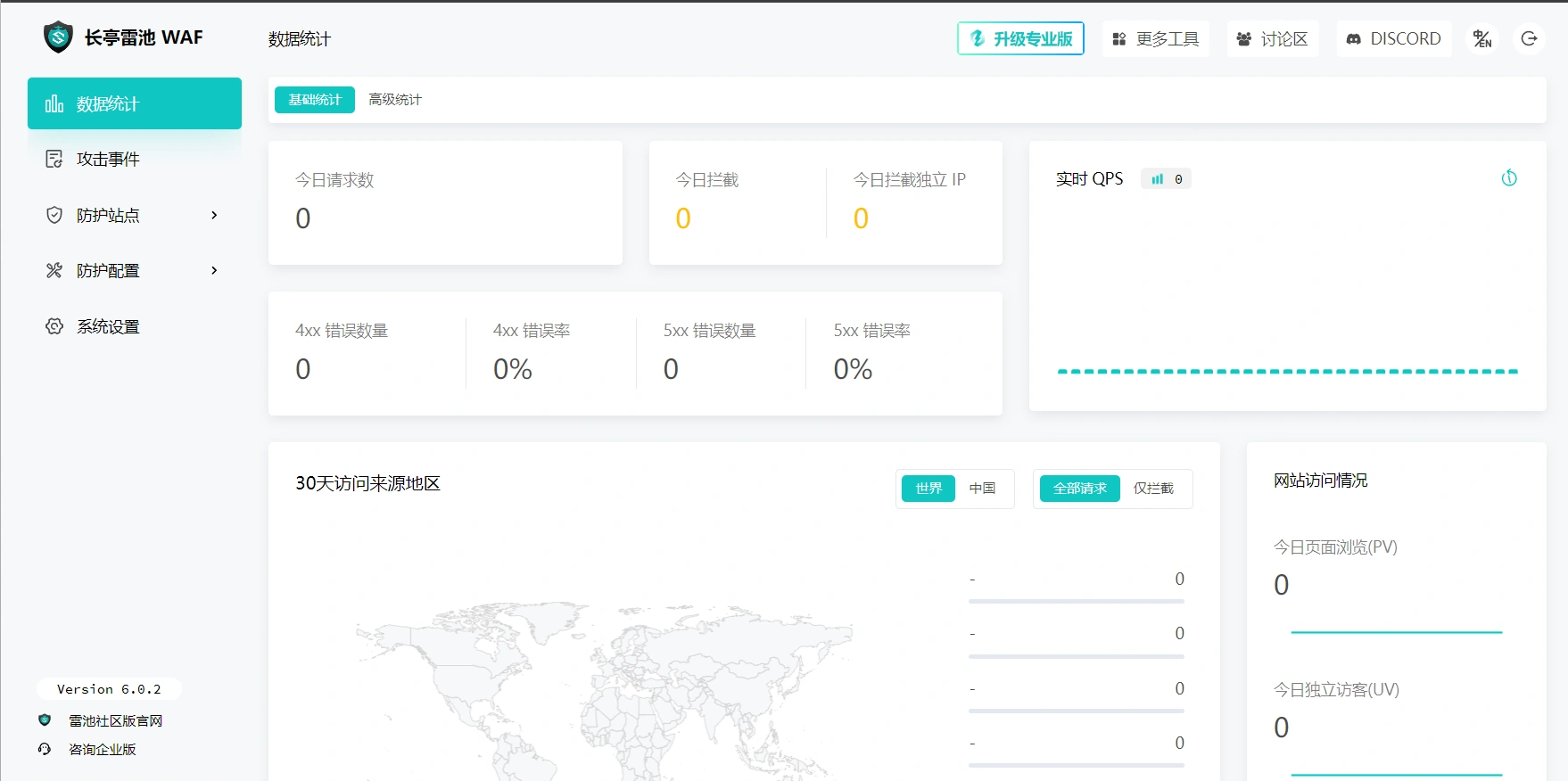The height and width of the screenshot is (781, 1568).
Task: Open the 数据统计 sidebar item
Action: click(x=135, y=103)
